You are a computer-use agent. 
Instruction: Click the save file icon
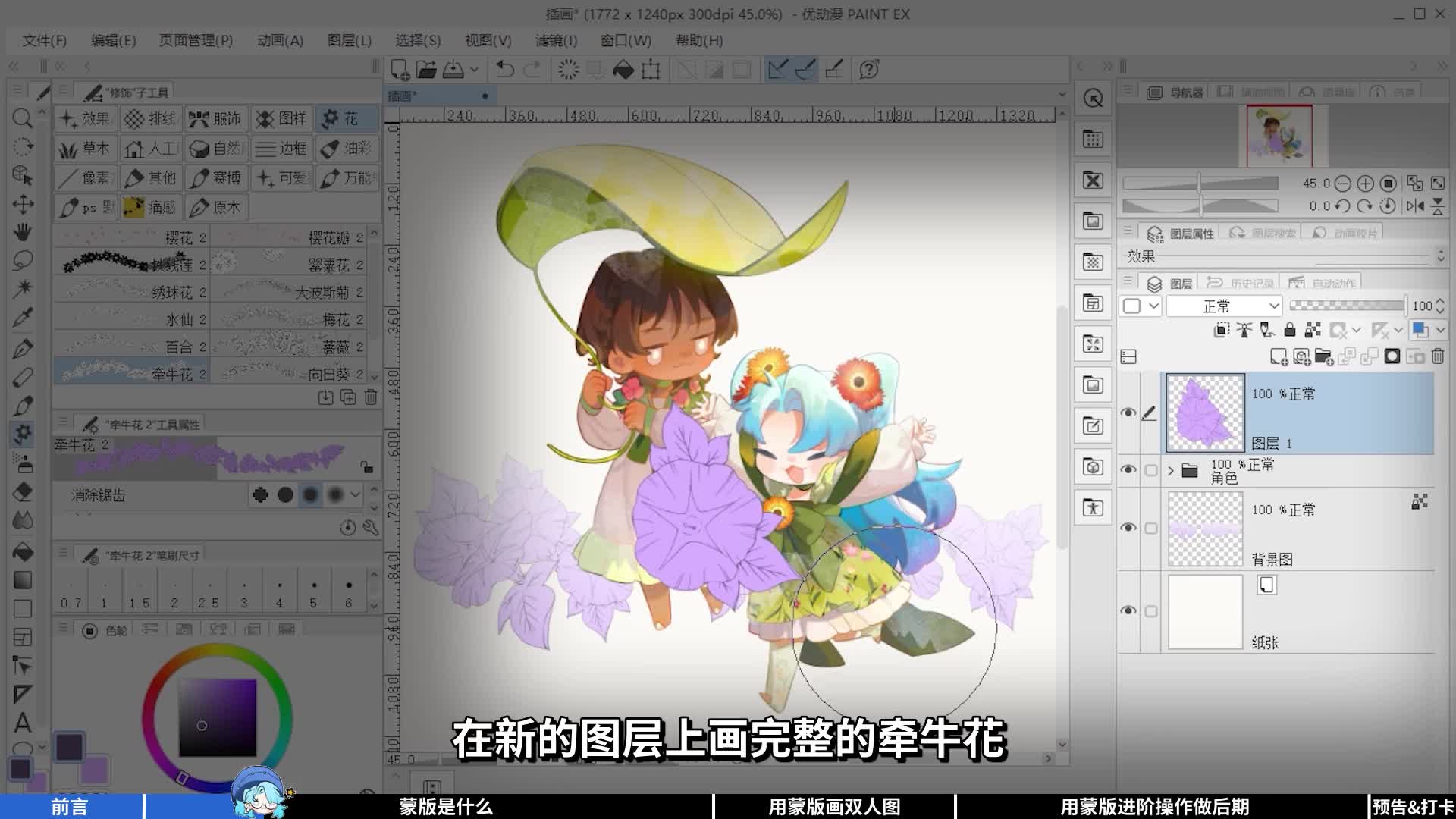453,70
